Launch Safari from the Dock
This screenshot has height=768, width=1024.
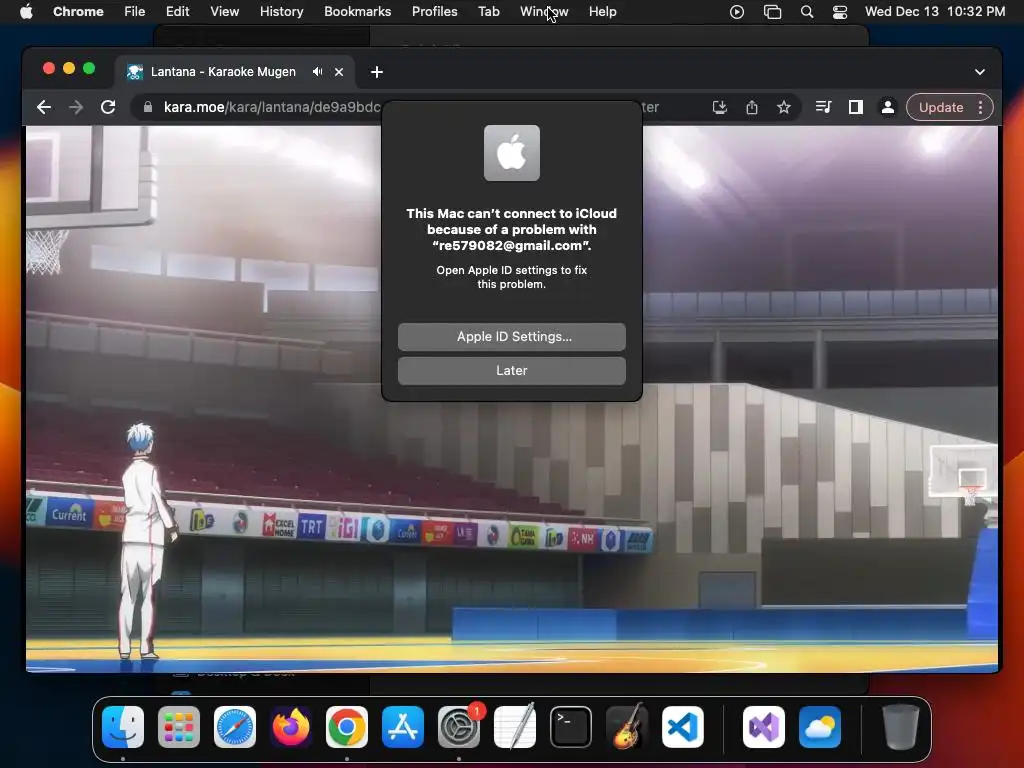235,727
